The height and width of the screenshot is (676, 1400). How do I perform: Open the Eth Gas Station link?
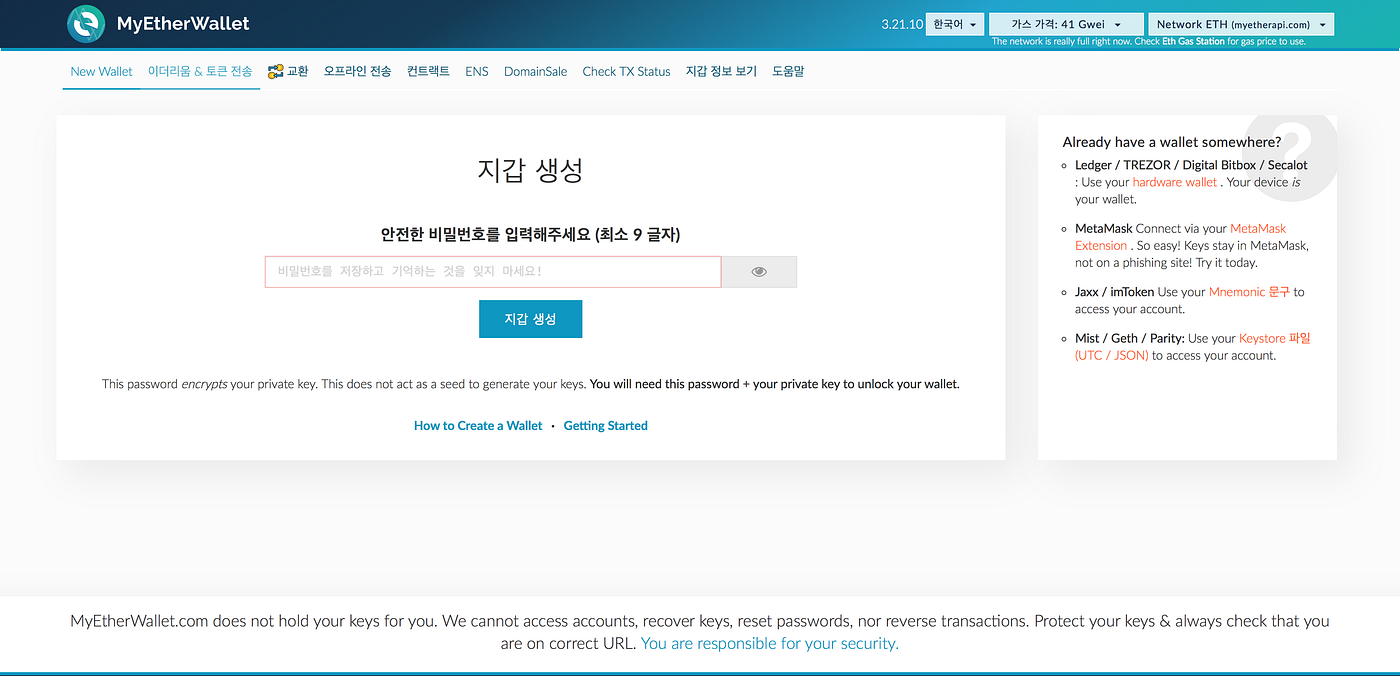(x=1193, y=42)
